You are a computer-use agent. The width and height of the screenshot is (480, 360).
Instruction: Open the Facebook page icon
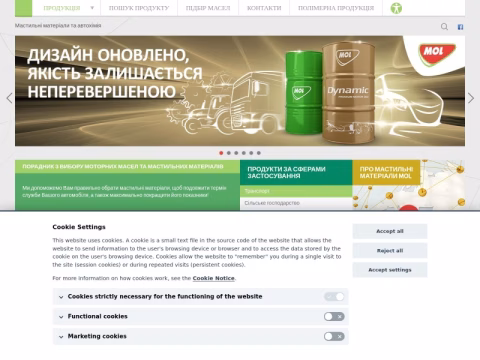(460, 27)
